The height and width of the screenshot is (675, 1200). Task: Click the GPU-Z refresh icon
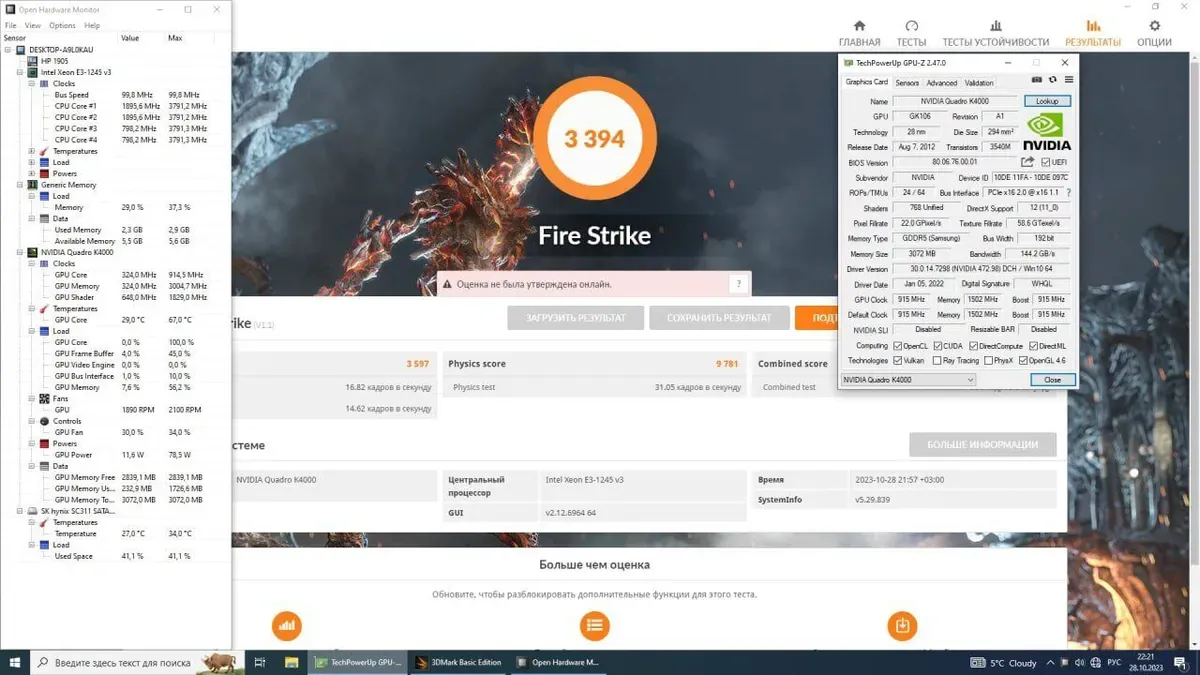click(1052, 80)
